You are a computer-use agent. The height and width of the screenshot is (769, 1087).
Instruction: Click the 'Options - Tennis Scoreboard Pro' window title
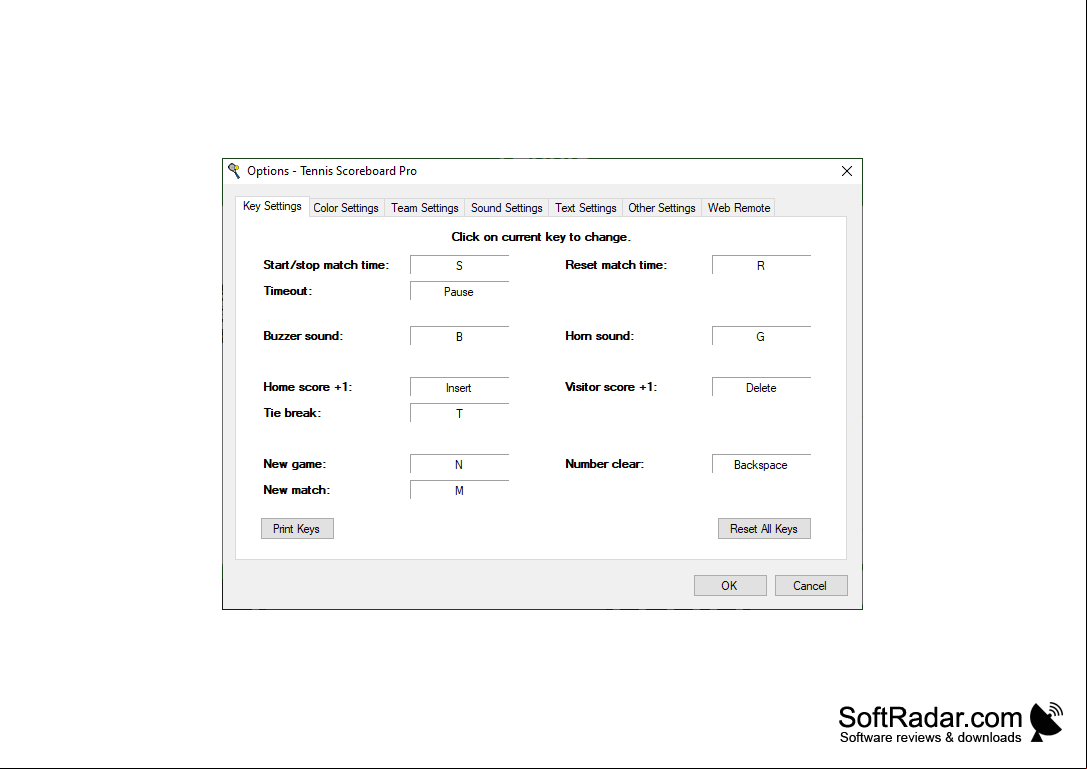click(332, 171)
